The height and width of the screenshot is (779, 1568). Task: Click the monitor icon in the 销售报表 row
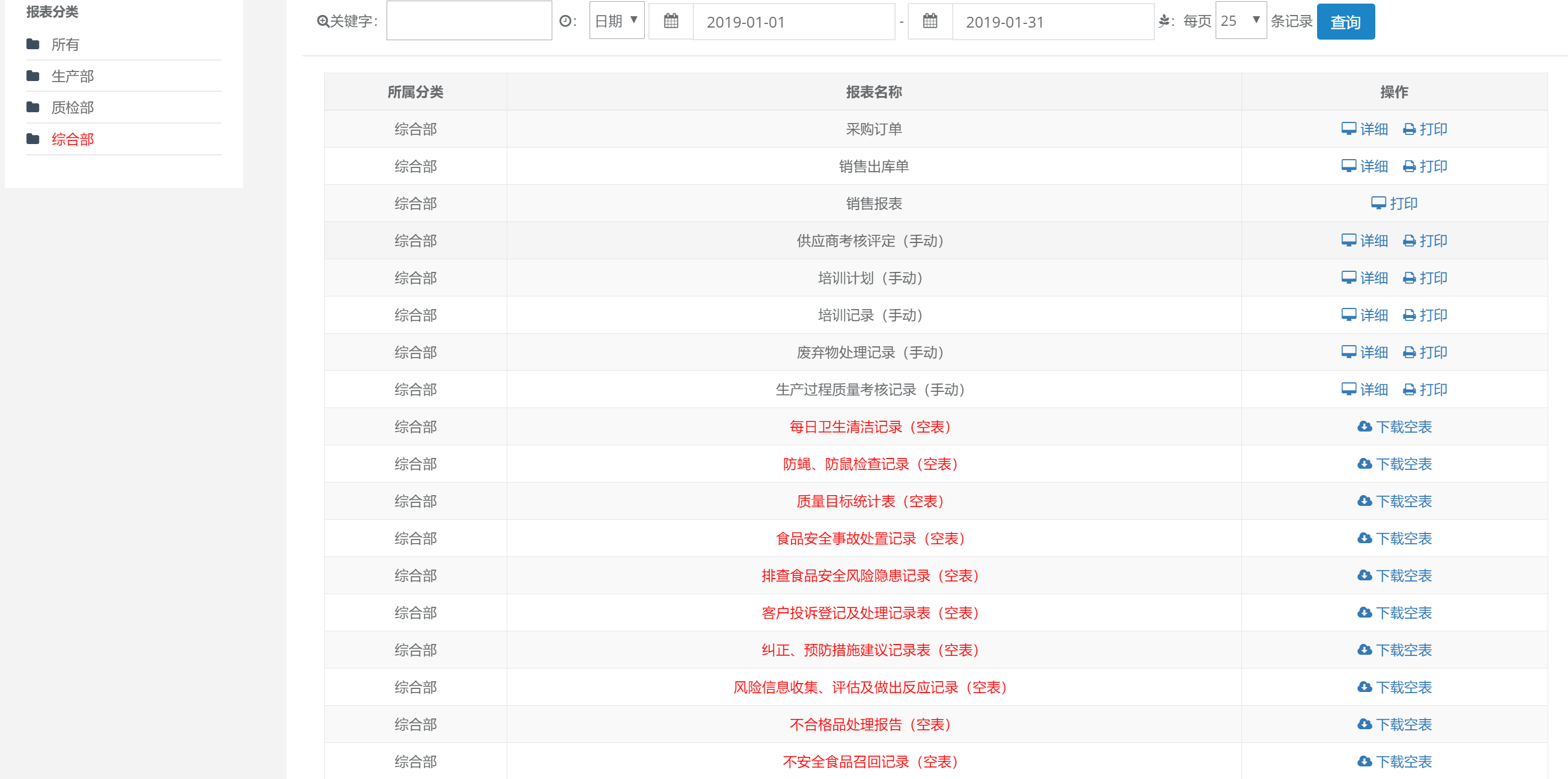coord(1378,203)
